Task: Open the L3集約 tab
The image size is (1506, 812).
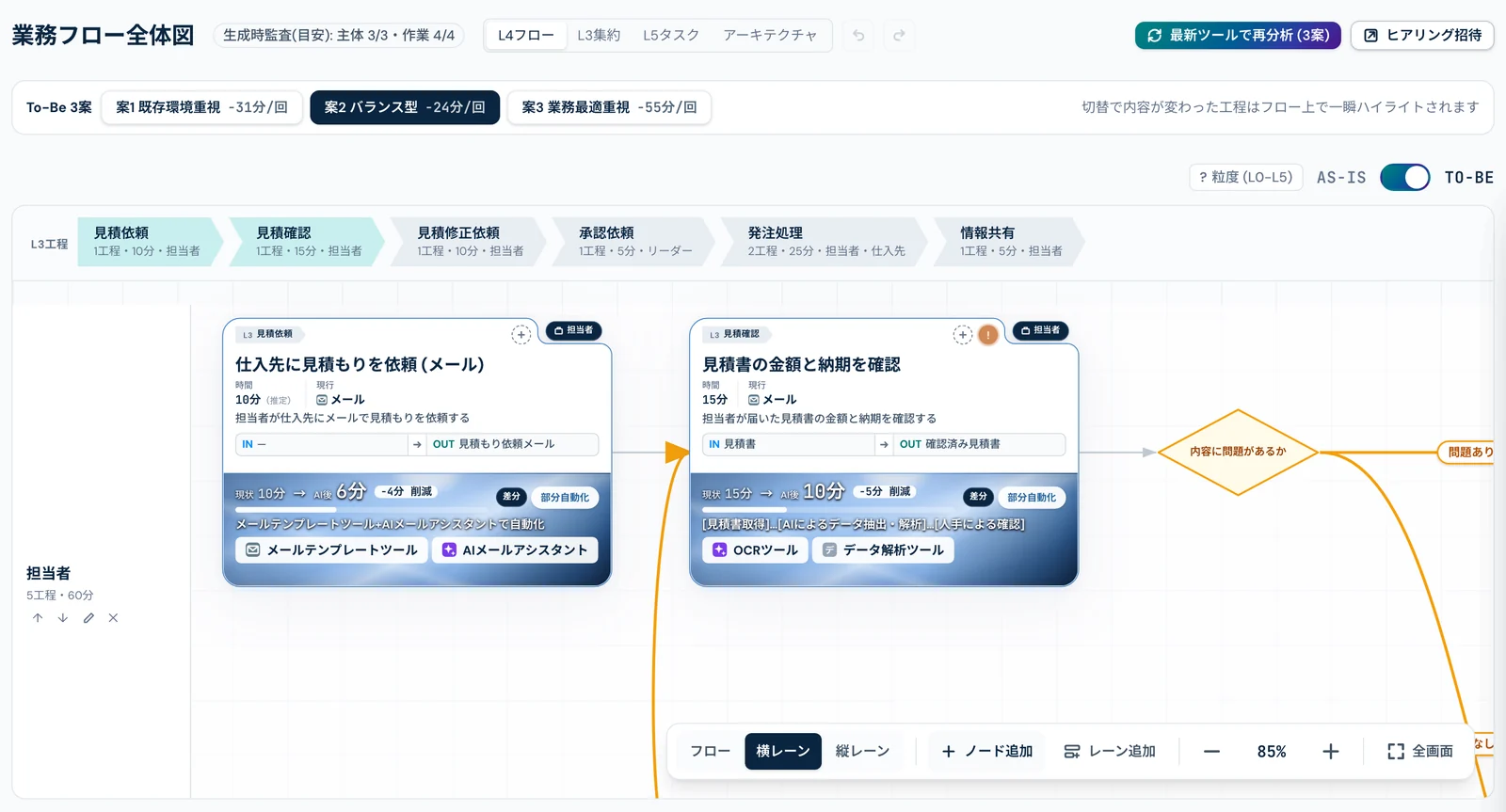Action: pos(599,36)
